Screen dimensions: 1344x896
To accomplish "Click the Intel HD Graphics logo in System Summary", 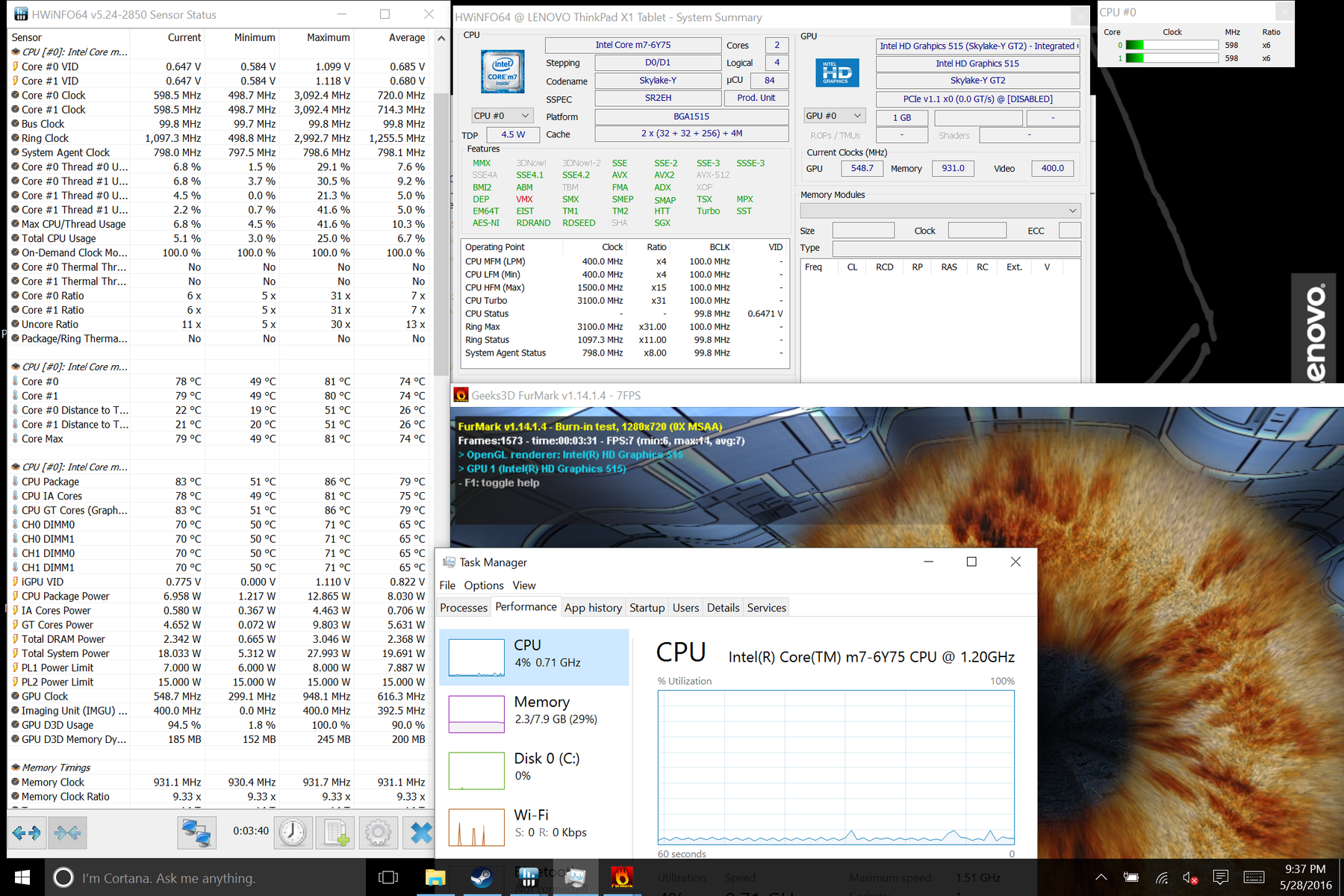I will pos(836,72).
